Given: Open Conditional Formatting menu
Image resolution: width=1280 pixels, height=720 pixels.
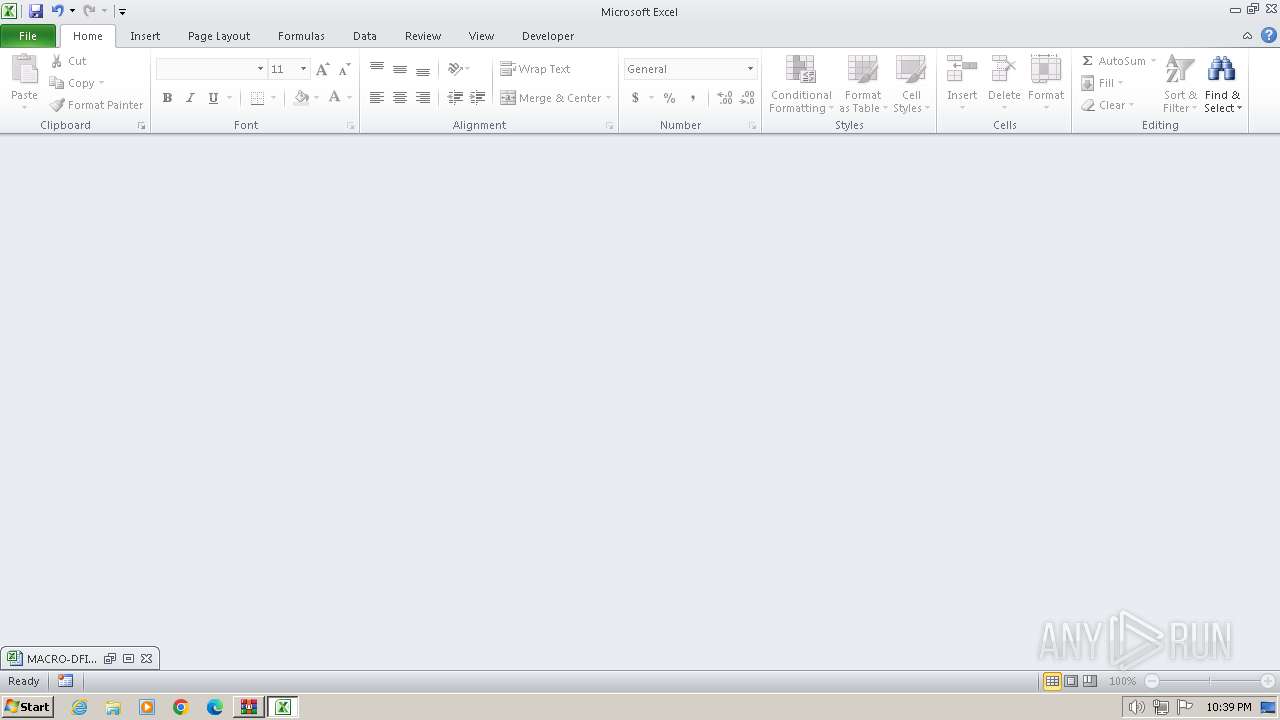Looking at the screenshot, I should (x=801, y=84).
